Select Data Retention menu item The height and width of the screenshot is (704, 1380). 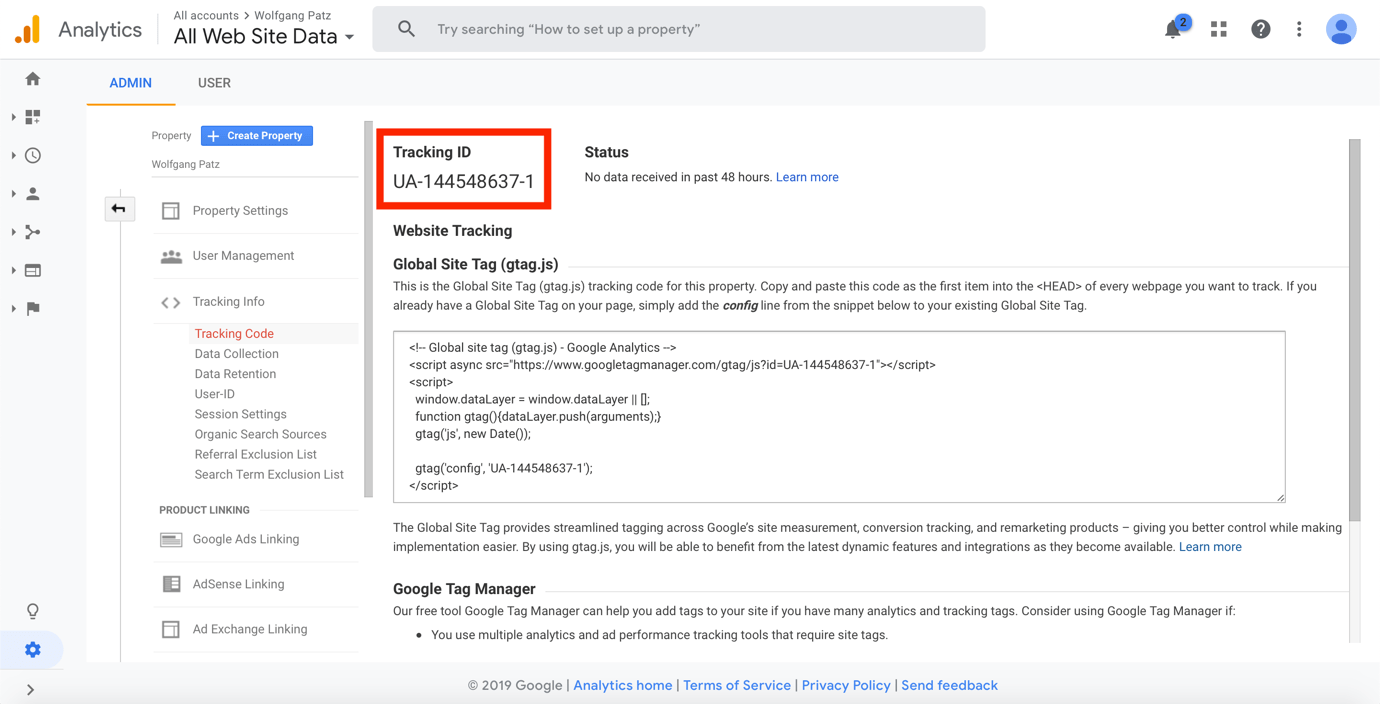pos(235,374)
